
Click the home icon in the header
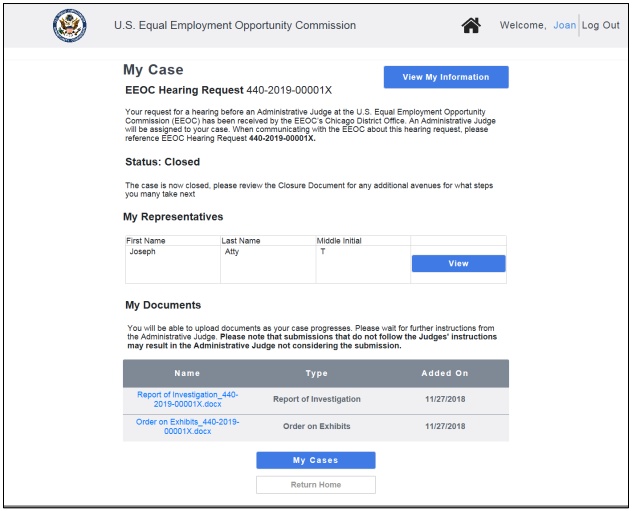[471, 25]
